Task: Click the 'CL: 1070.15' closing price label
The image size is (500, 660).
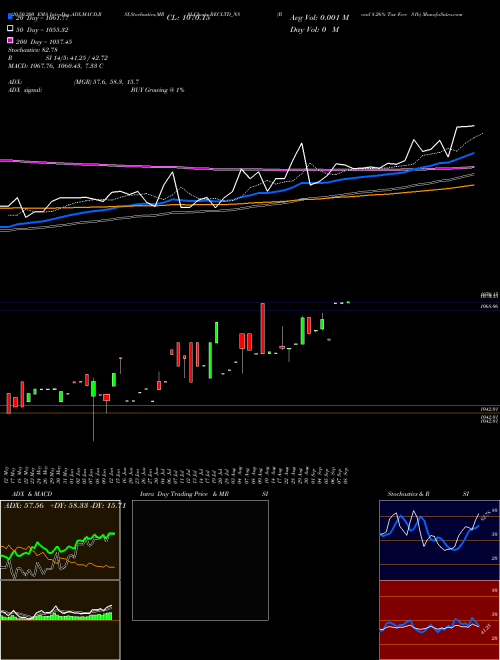Action: tap(188, 18)
